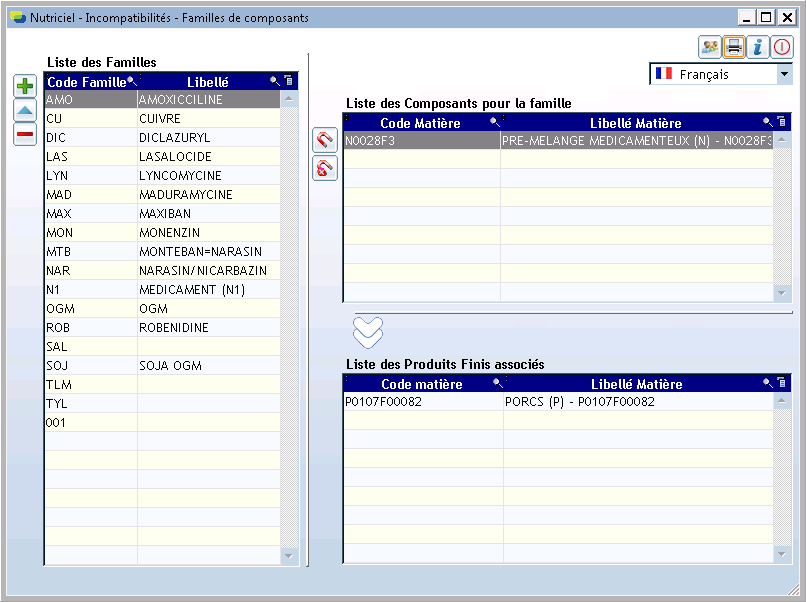The image size is (806, 602).
Task: Open the finished products table menu icon
Action: (x=781, y=382)
